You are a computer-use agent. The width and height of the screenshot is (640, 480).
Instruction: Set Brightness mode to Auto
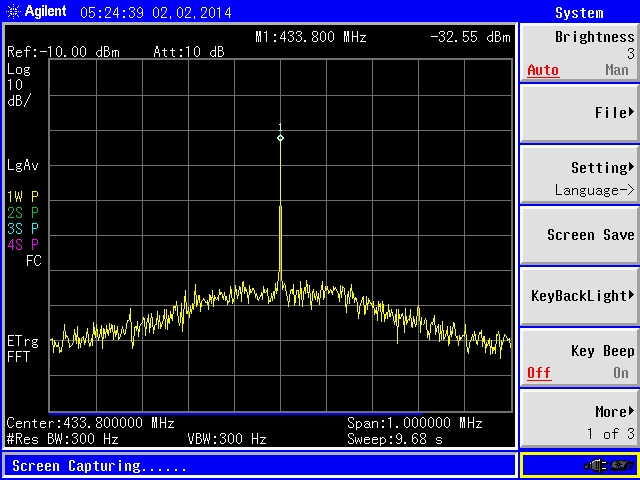[x=543, y=71]
